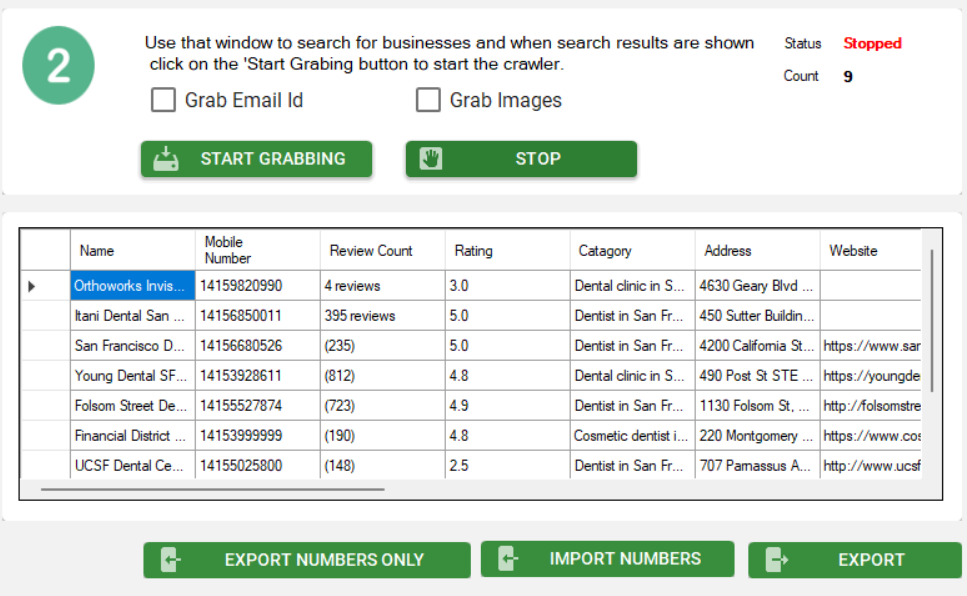
Task: Click the row header of Itani Dental row
Action: [45, 316]
